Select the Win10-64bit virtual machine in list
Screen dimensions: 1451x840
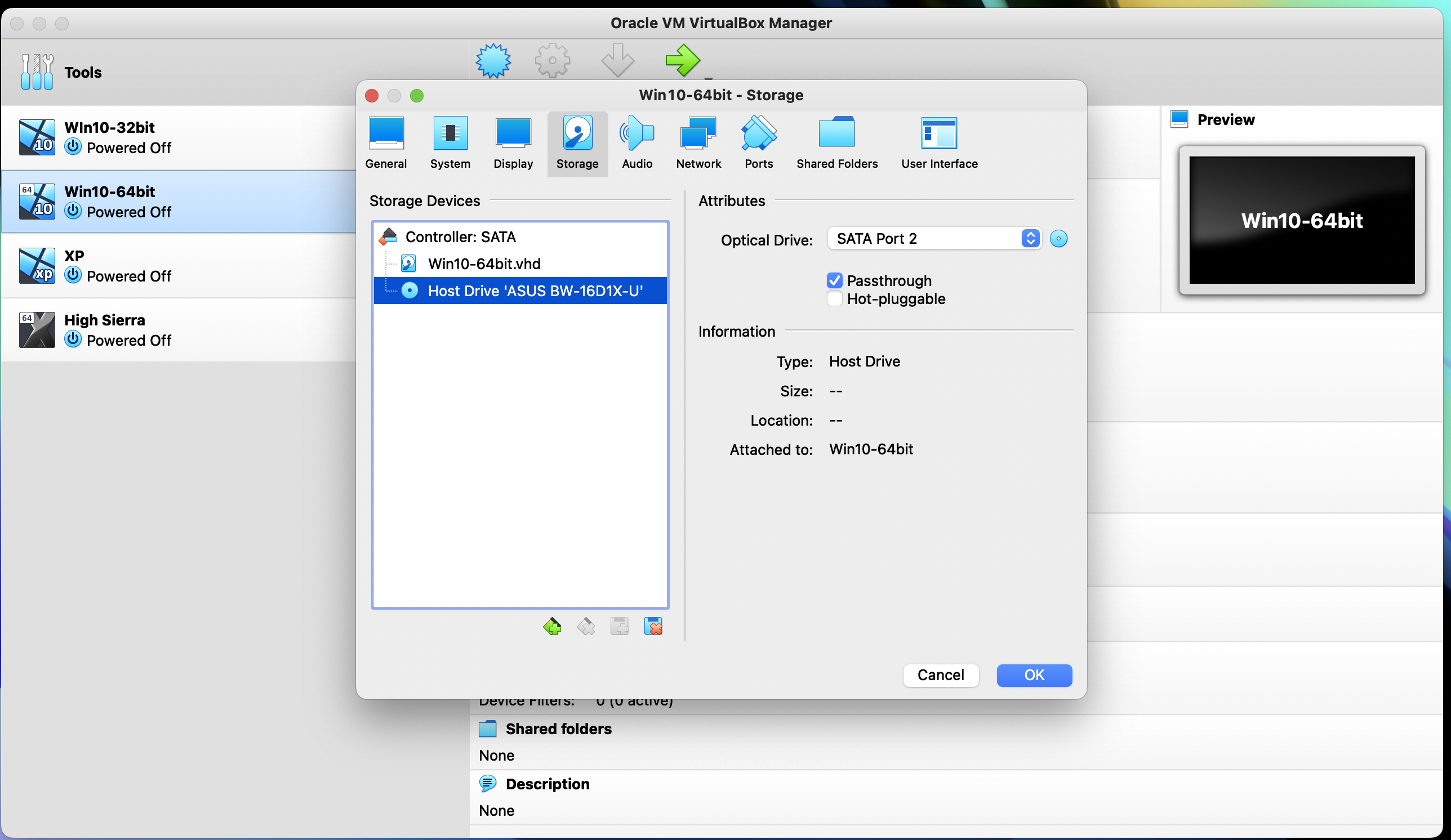point(179,202)
